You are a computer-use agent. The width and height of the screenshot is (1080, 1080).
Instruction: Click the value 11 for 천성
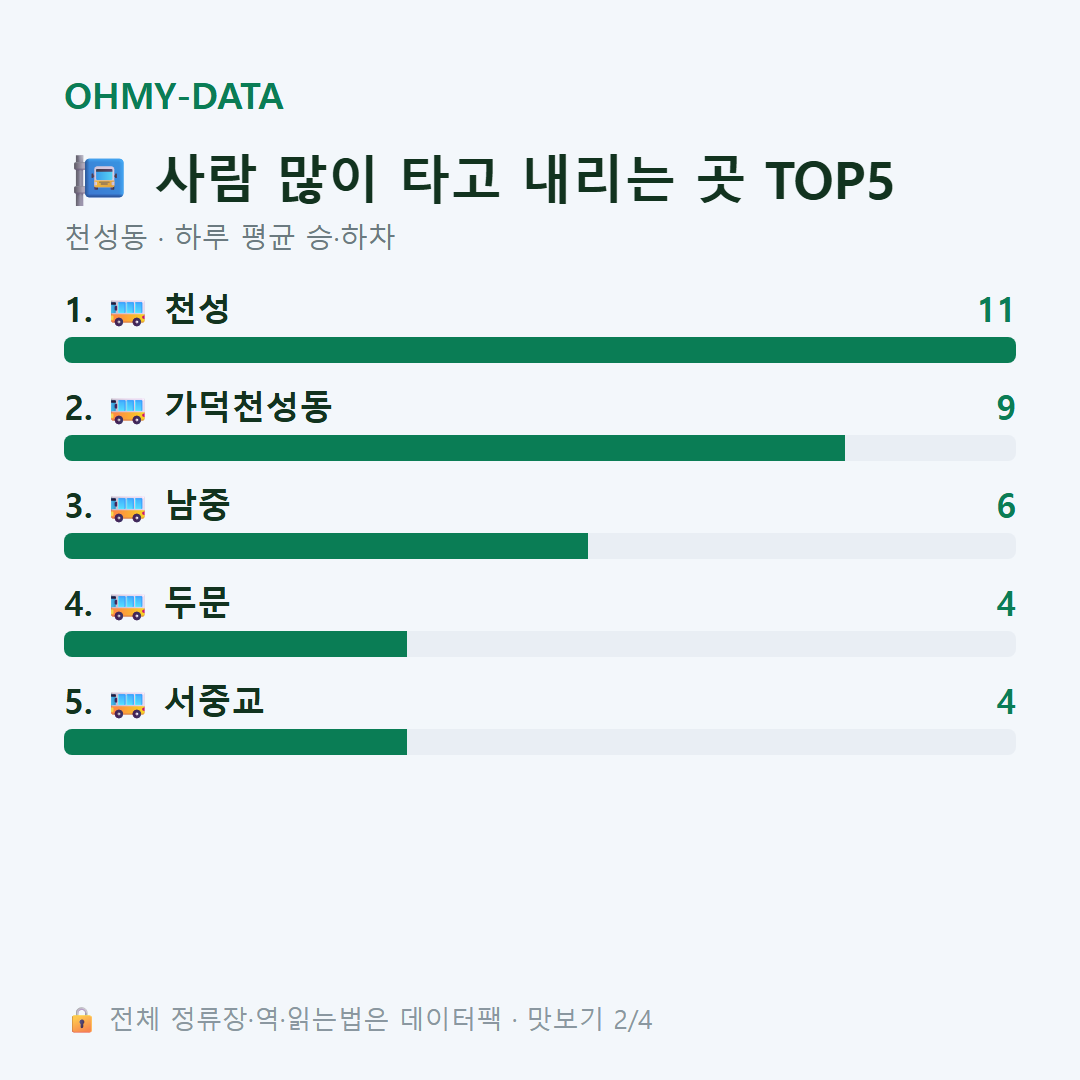(996, 311)
